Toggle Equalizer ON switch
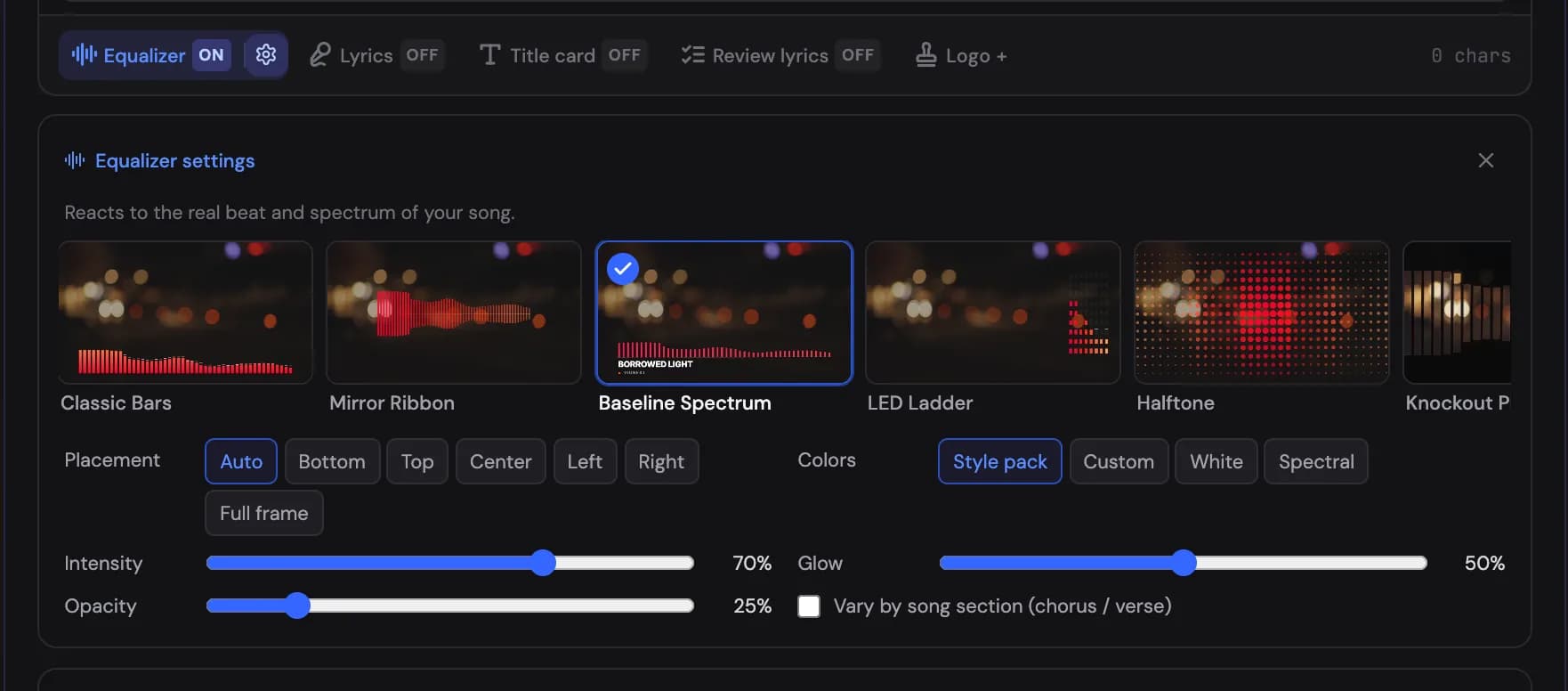Screen dimensions: 1568x691 (x=211, y=55)
